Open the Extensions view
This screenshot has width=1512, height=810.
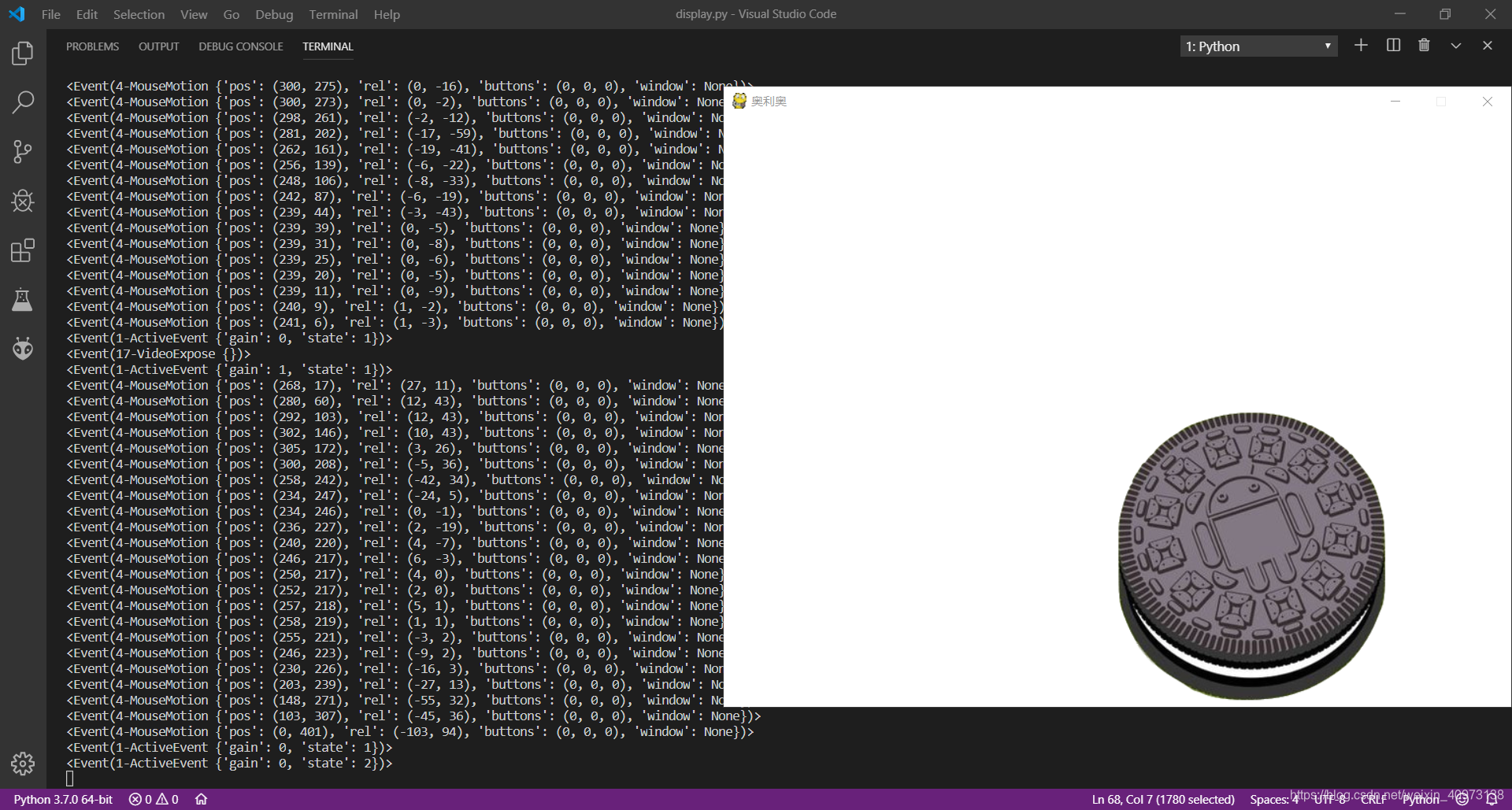coord(23,250)
